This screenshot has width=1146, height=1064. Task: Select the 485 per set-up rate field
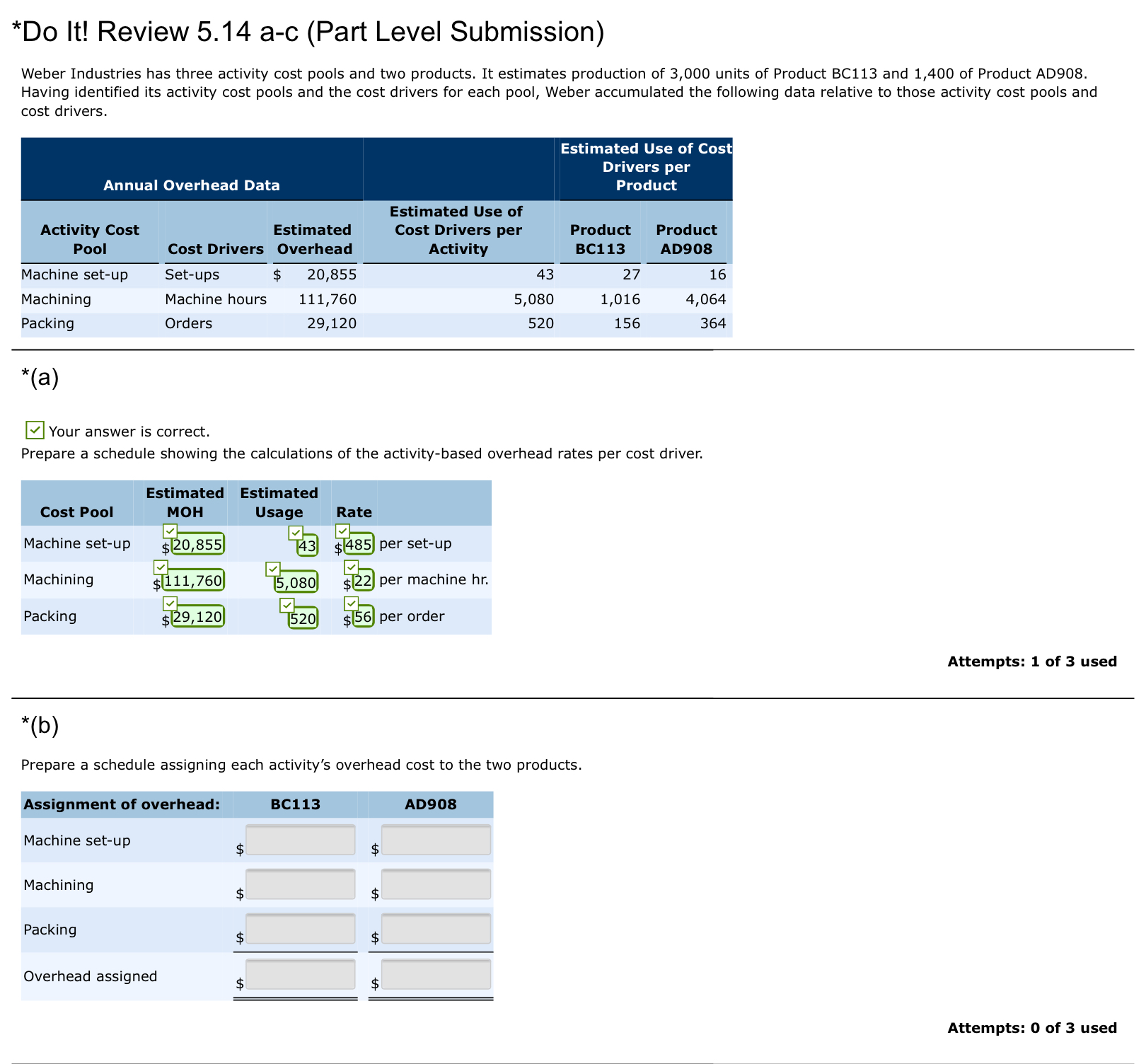point(359,545)
